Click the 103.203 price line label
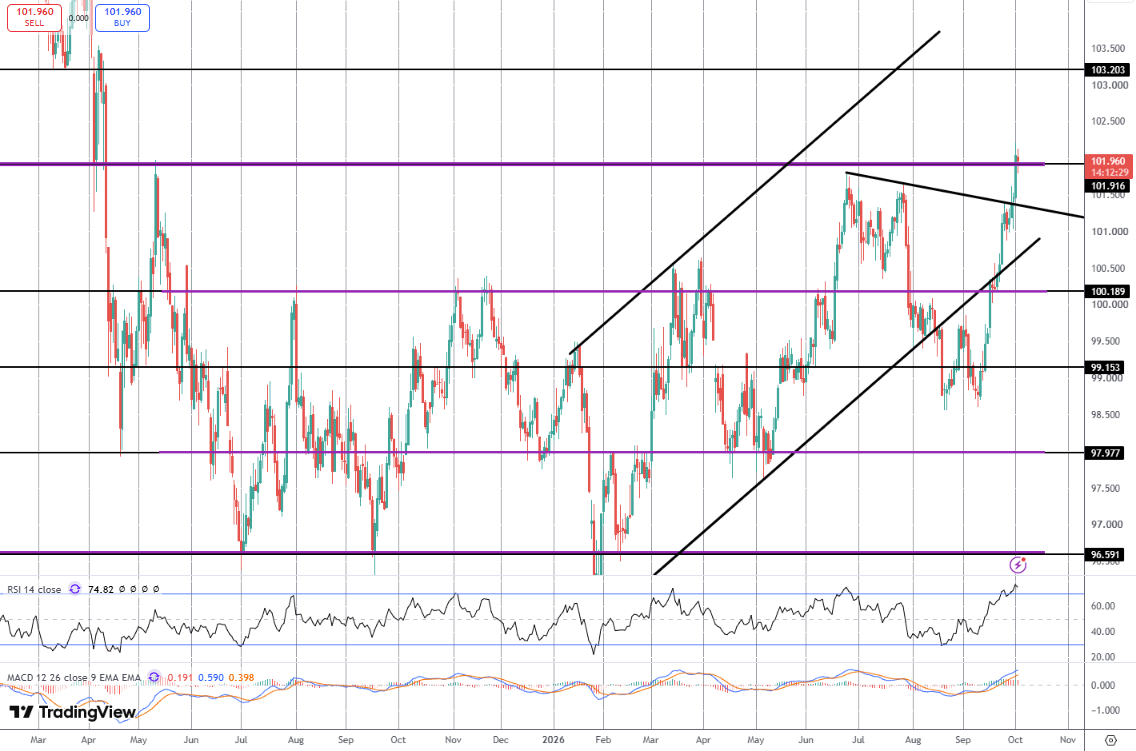The height and width of the screenshot is (751, 1136). (x=1108, y=70)
